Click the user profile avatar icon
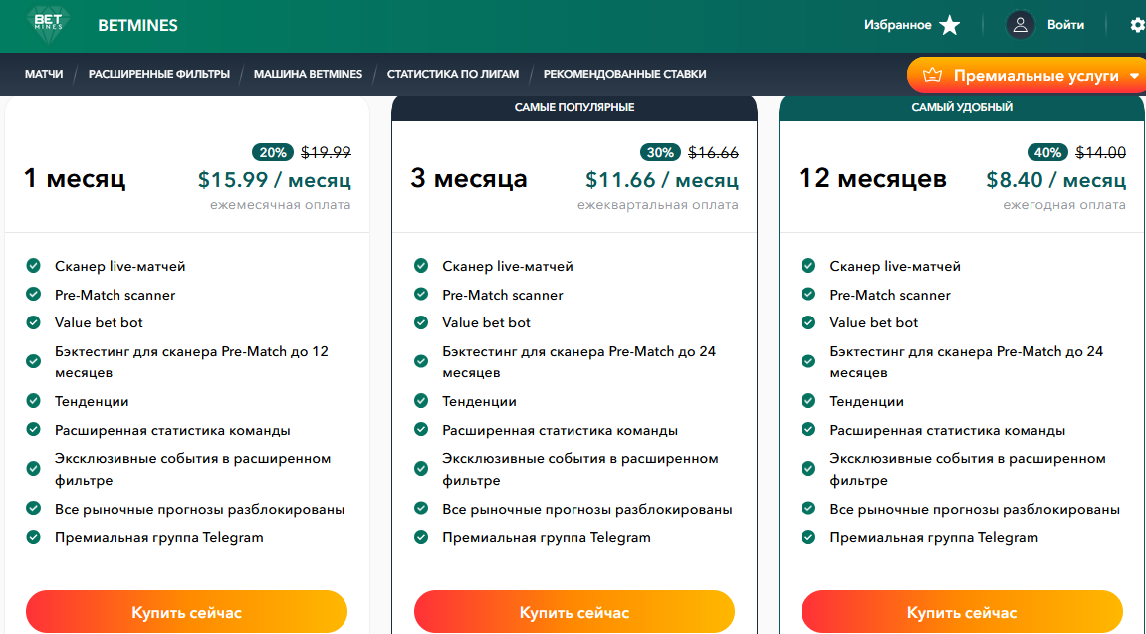Viewport: 1146px width, 634px height. tap(1020, 25)
